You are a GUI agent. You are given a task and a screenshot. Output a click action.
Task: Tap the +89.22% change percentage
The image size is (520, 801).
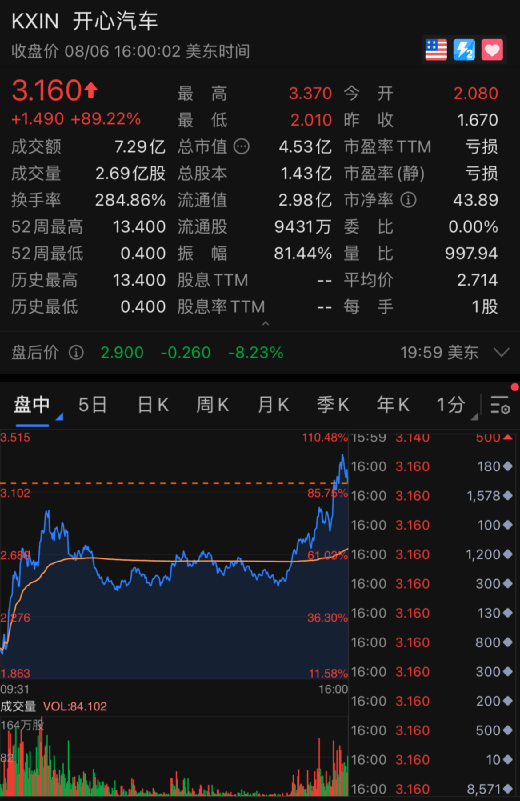click(x=105, y=119)
